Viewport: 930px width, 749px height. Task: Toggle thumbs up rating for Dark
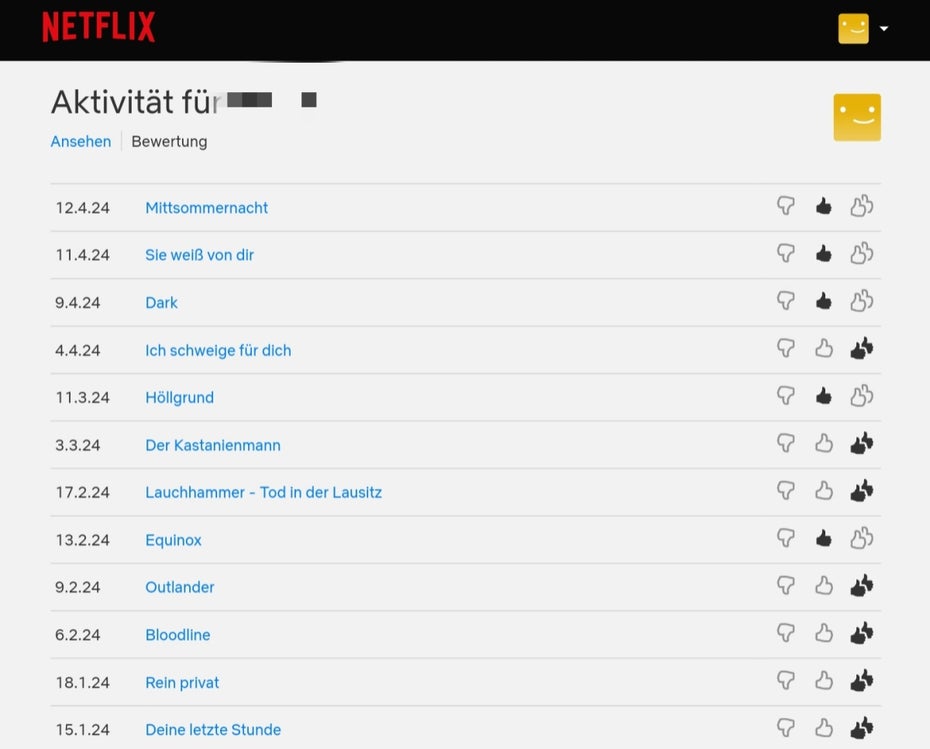pyautogui.click(x=823, y=301)
